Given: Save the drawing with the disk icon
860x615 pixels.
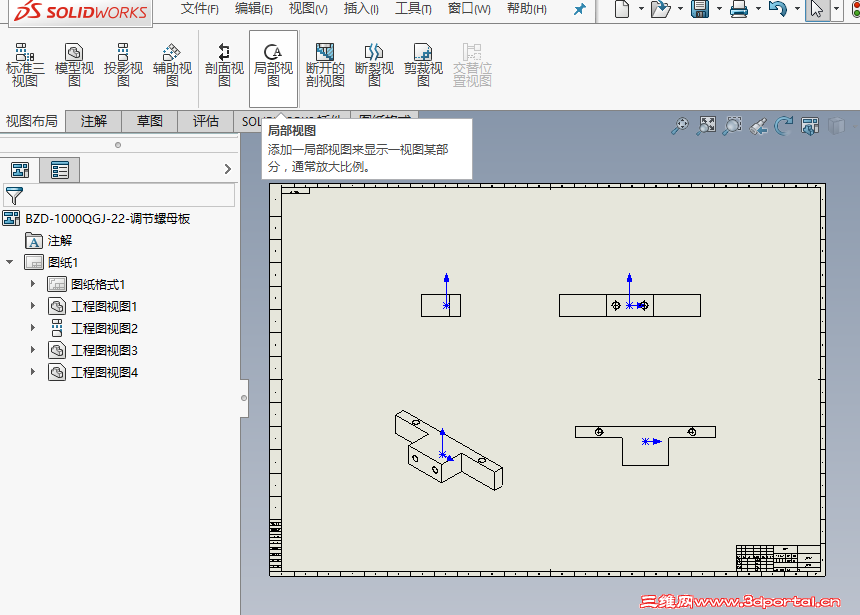Looking at the screenshot, I should pyautogui.click(x=700, y=9).
